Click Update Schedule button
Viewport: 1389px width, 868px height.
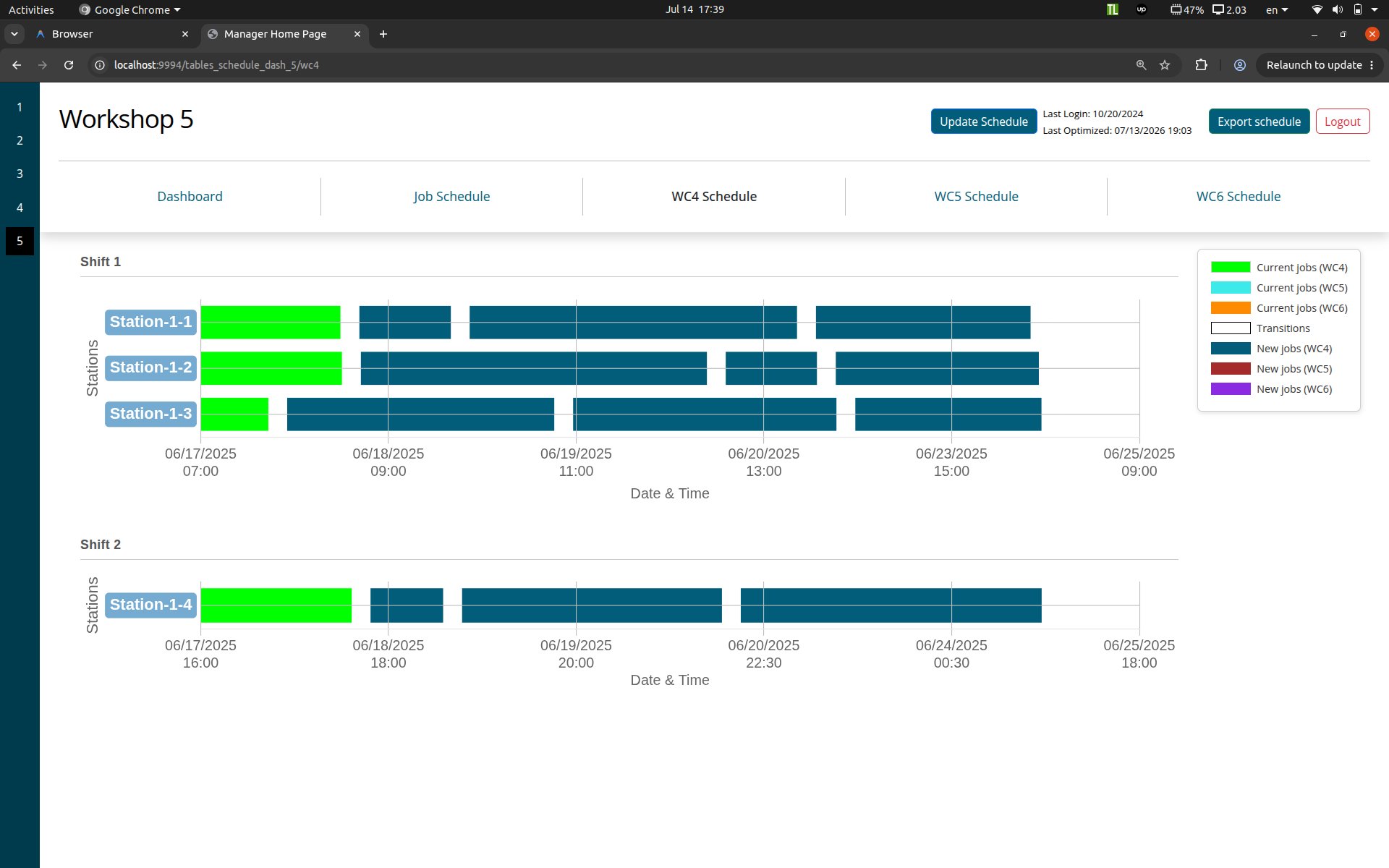[983, 122]
